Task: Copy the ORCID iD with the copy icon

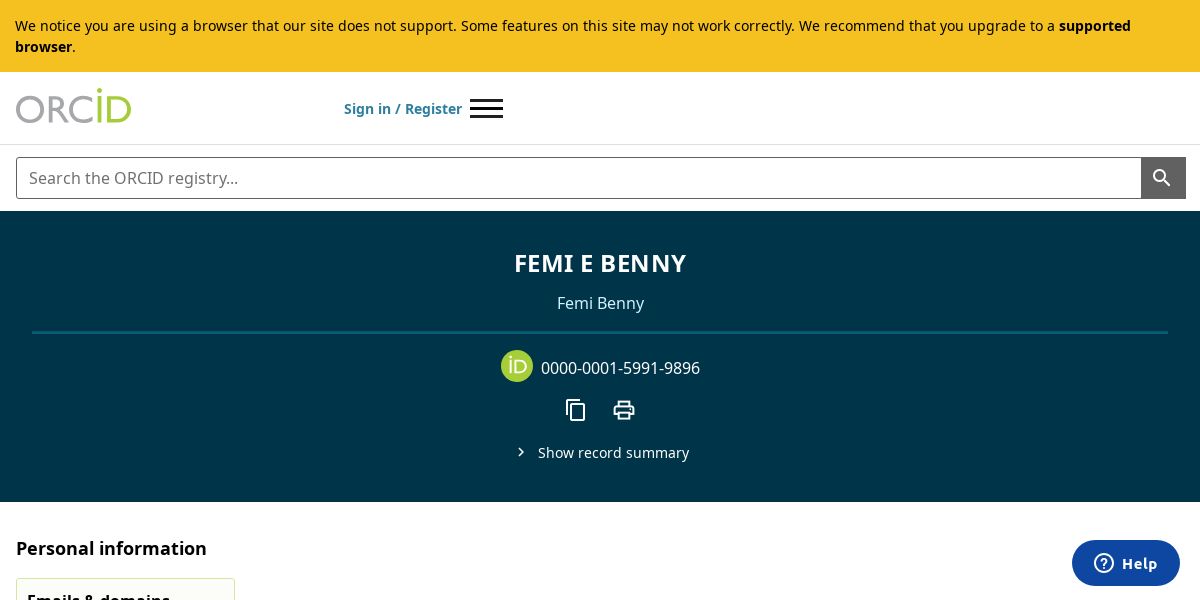Action: coord(576,410)
